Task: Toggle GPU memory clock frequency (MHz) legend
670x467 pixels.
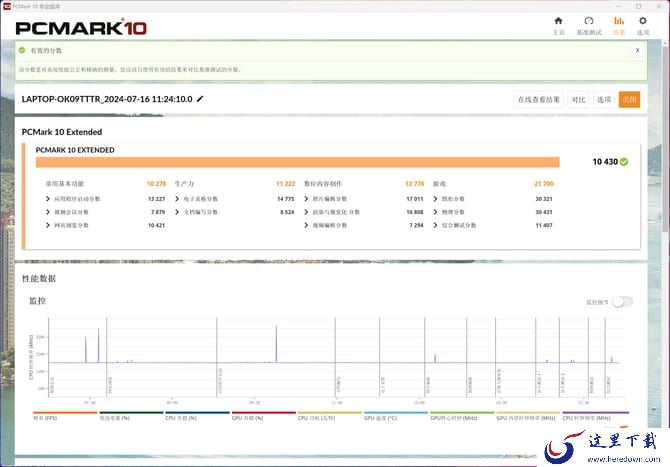Action: coord(526,418)
